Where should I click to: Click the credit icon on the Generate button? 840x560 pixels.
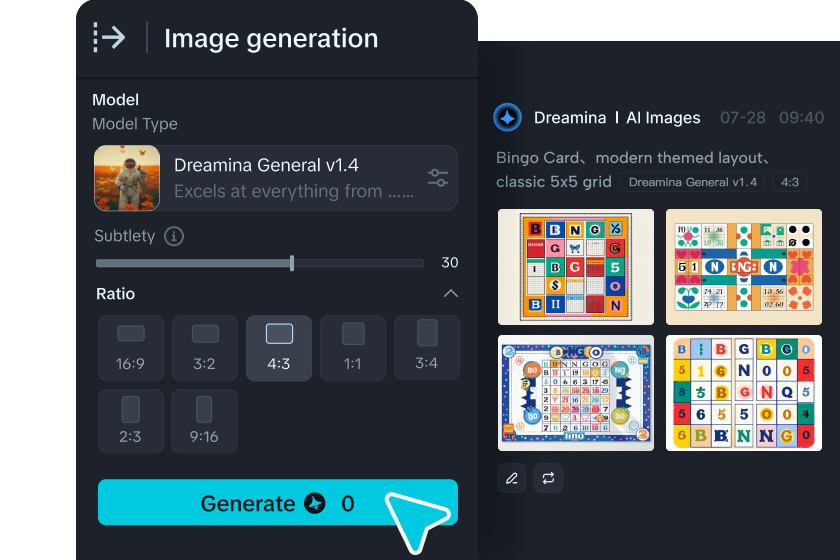tap(314, 503)
